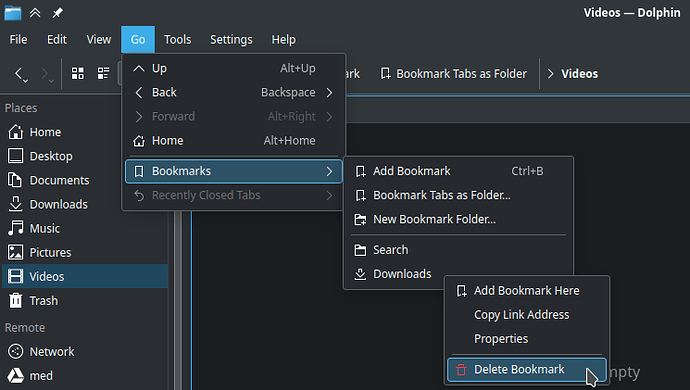Click Add Bookmark in submenu
690x390 pixels.
click(x=459, y=171)
